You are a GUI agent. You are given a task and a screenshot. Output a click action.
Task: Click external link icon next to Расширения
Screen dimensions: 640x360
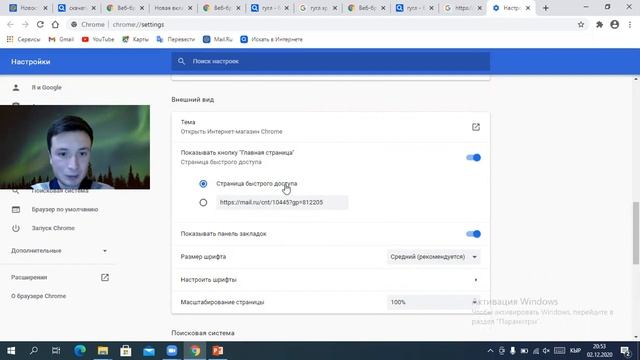[105, 278]
